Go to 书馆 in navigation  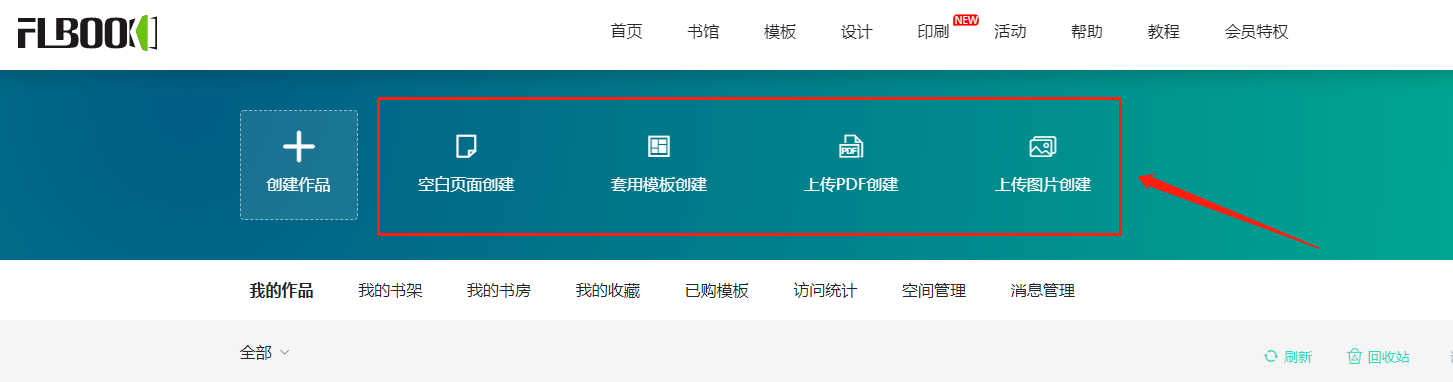pyautogui.click(x=703, y=31)
